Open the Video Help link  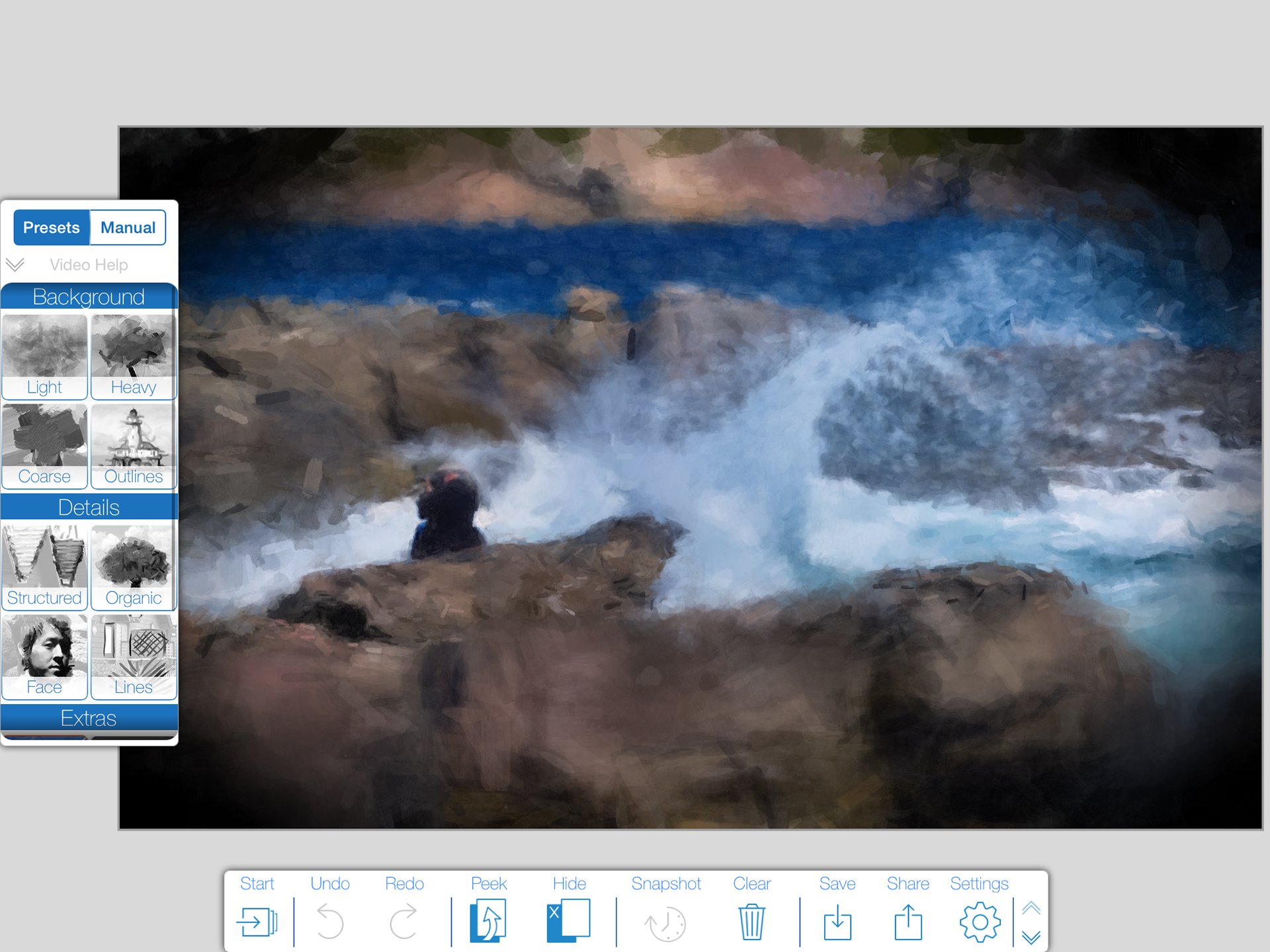(89, 265)
